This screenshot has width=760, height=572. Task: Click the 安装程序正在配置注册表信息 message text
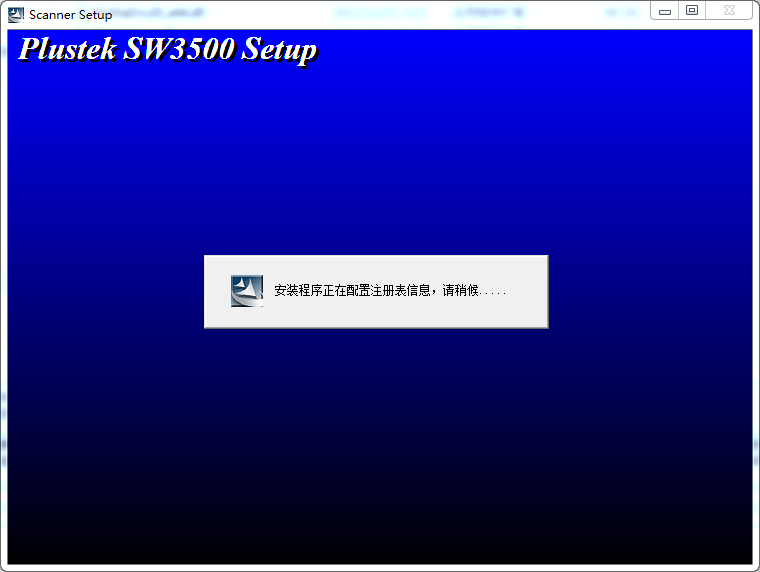352,290
